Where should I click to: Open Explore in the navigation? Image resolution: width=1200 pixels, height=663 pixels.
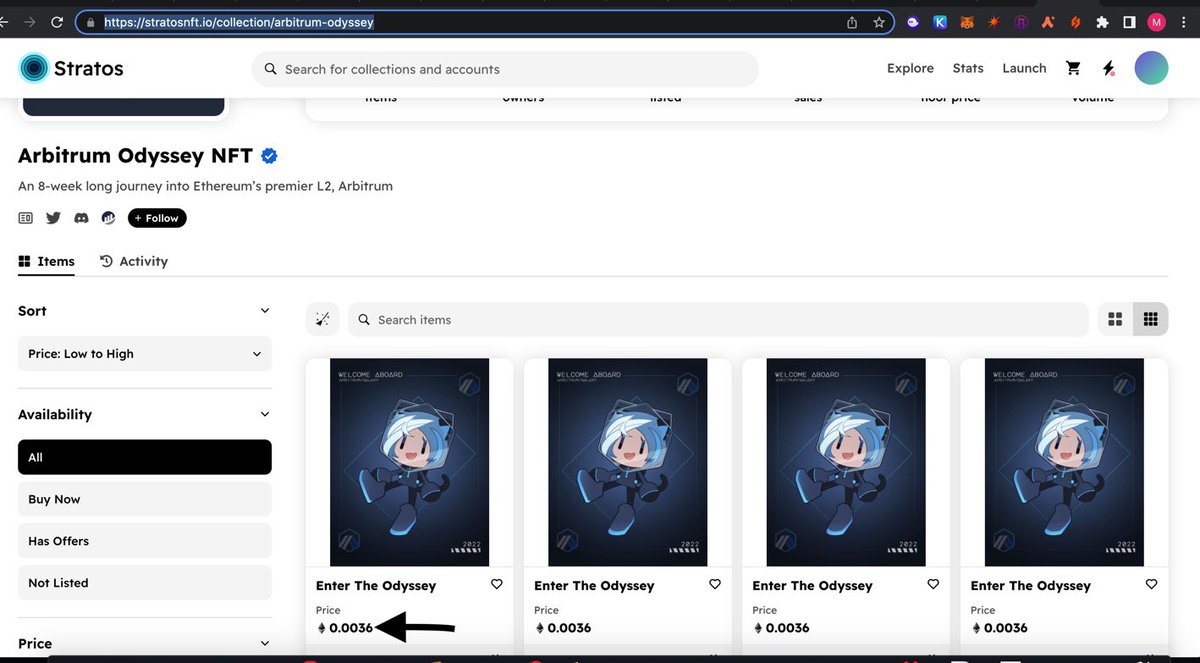(x=910, y=68)
